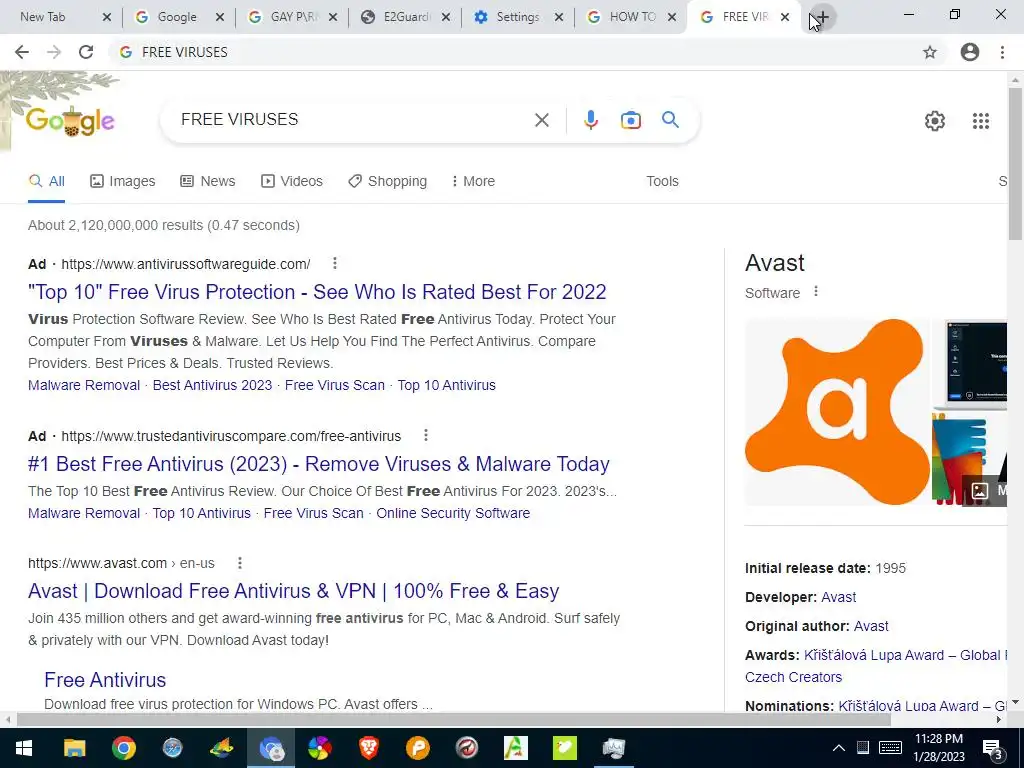Open Google quick settings gear
This screenshot has height=768, width=1024.
click(x=935, y=121)
